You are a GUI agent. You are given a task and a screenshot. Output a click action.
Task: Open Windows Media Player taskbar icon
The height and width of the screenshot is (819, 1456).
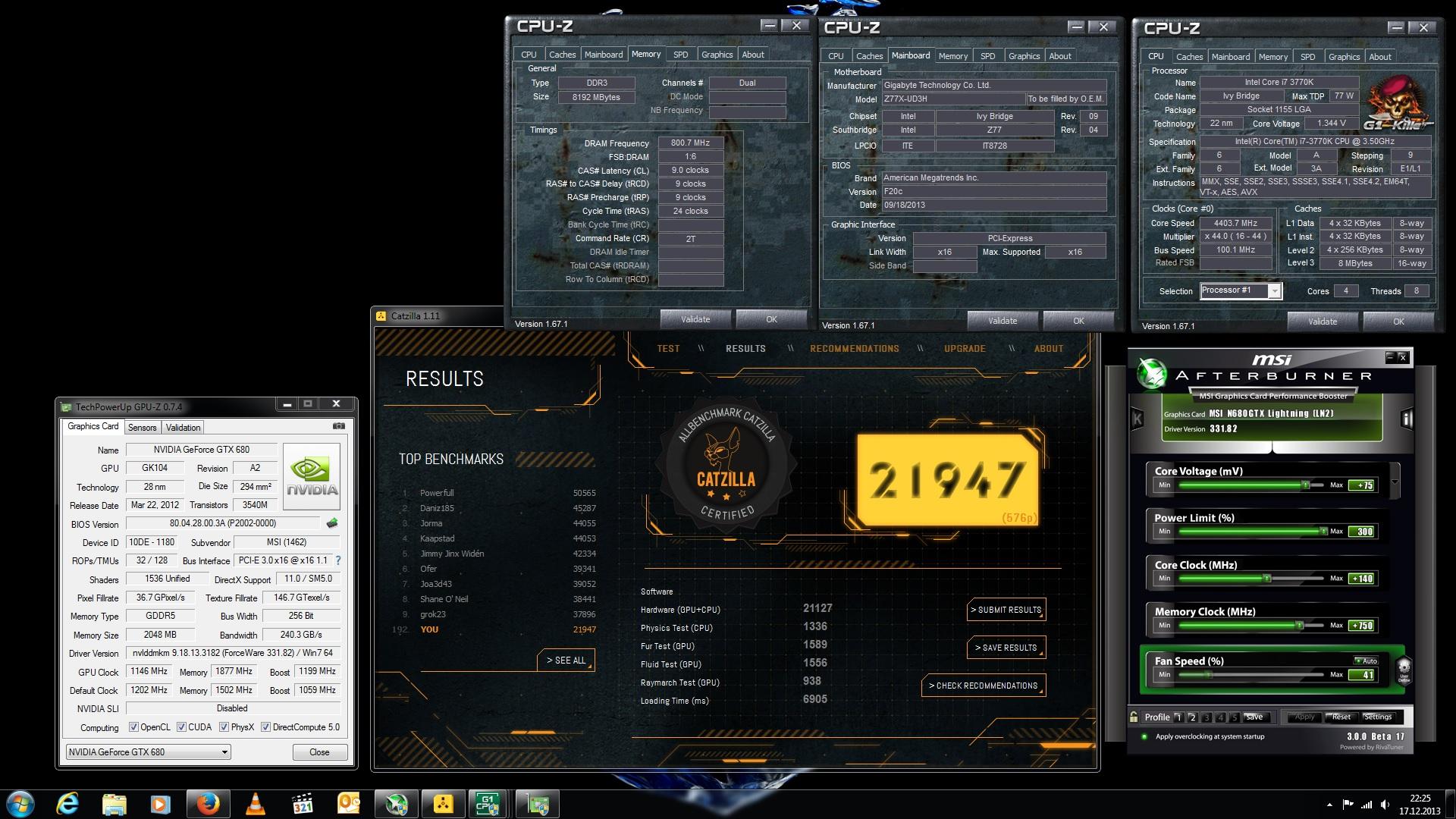[160, 804]
